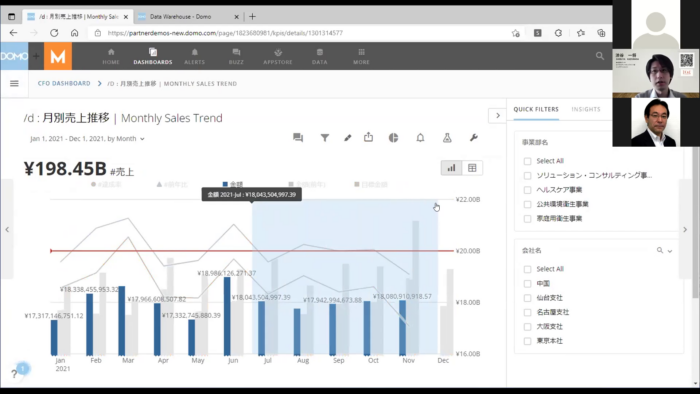Toggle 金額 legend series
The width and height of the screenshot is (700, 394).
[x=233, y=184]
